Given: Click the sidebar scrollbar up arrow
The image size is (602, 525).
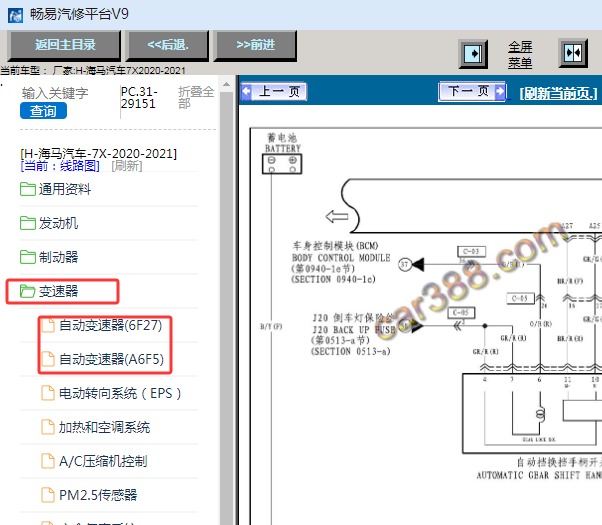Looking at the screenshot, I should click(227, 84).
